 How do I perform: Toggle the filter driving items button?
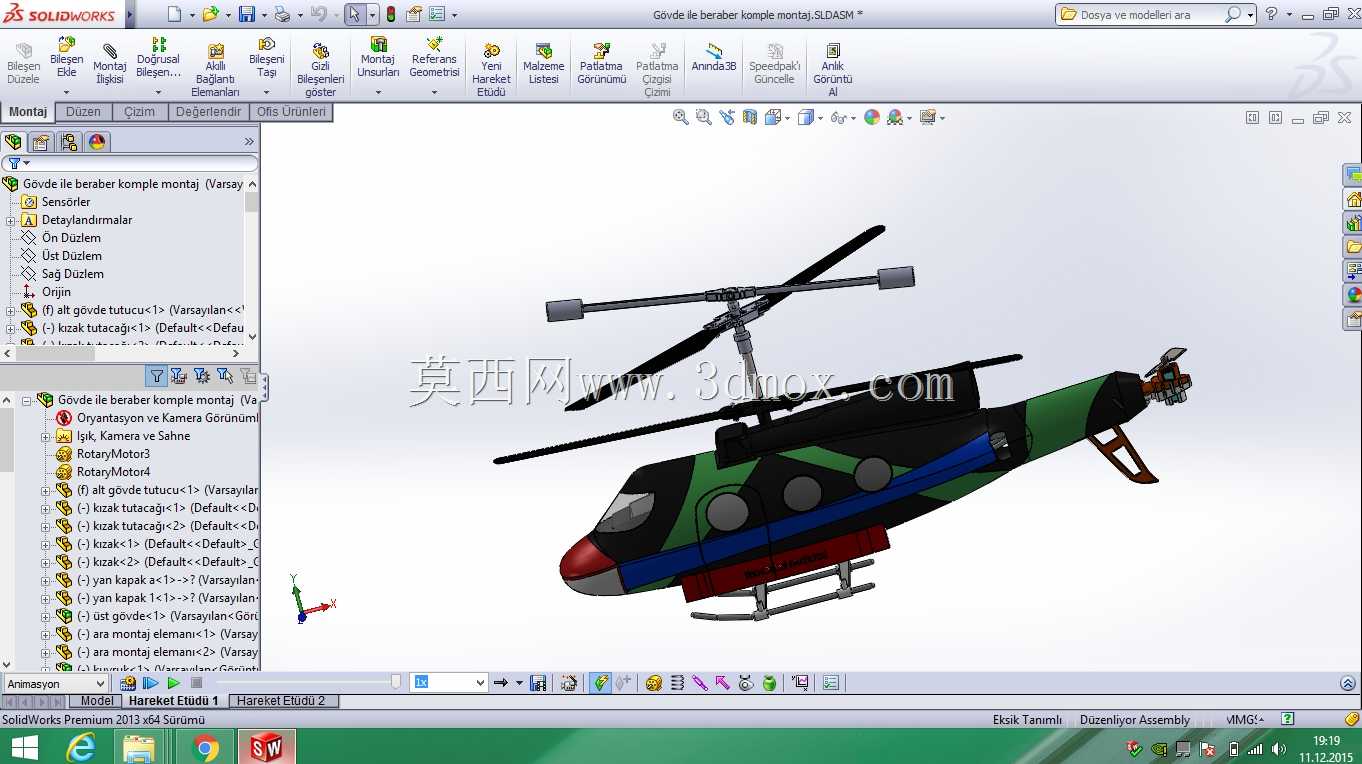[x=202, y=376]
